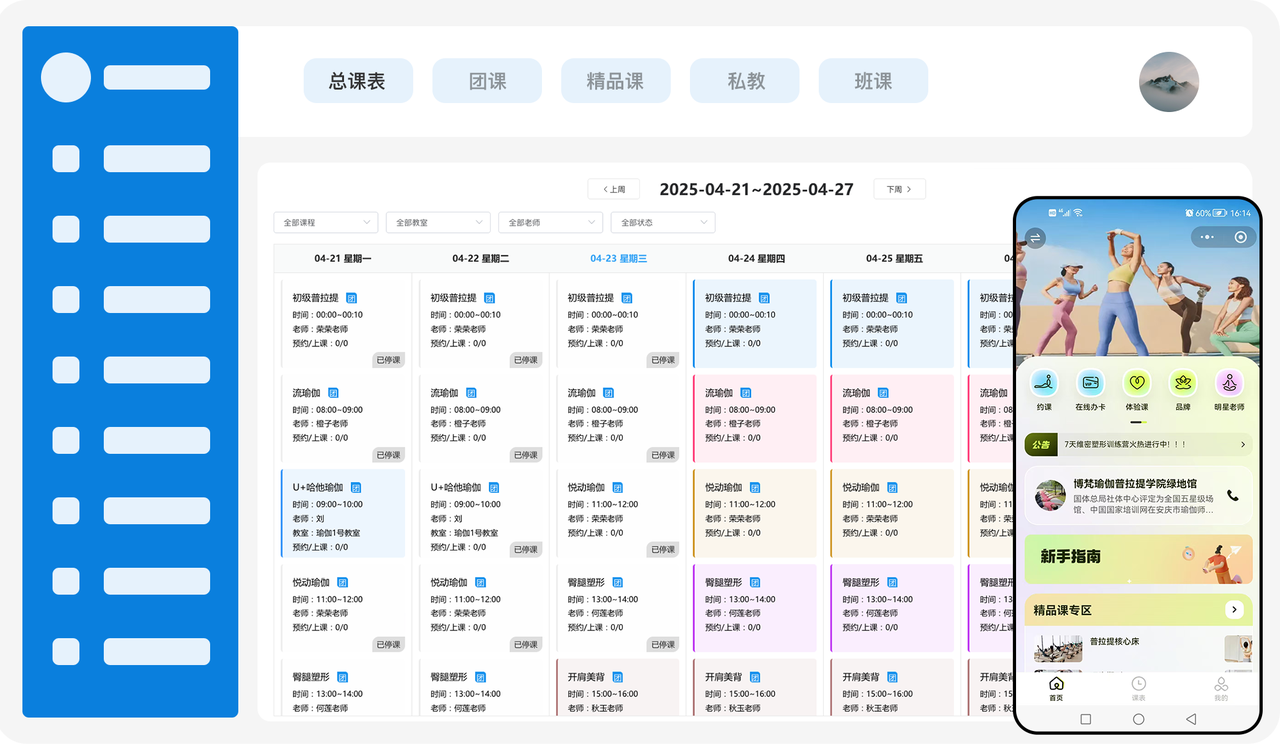Click the switch arrows icon on phone banner

pyautogui.click(x=1035, y=238)
